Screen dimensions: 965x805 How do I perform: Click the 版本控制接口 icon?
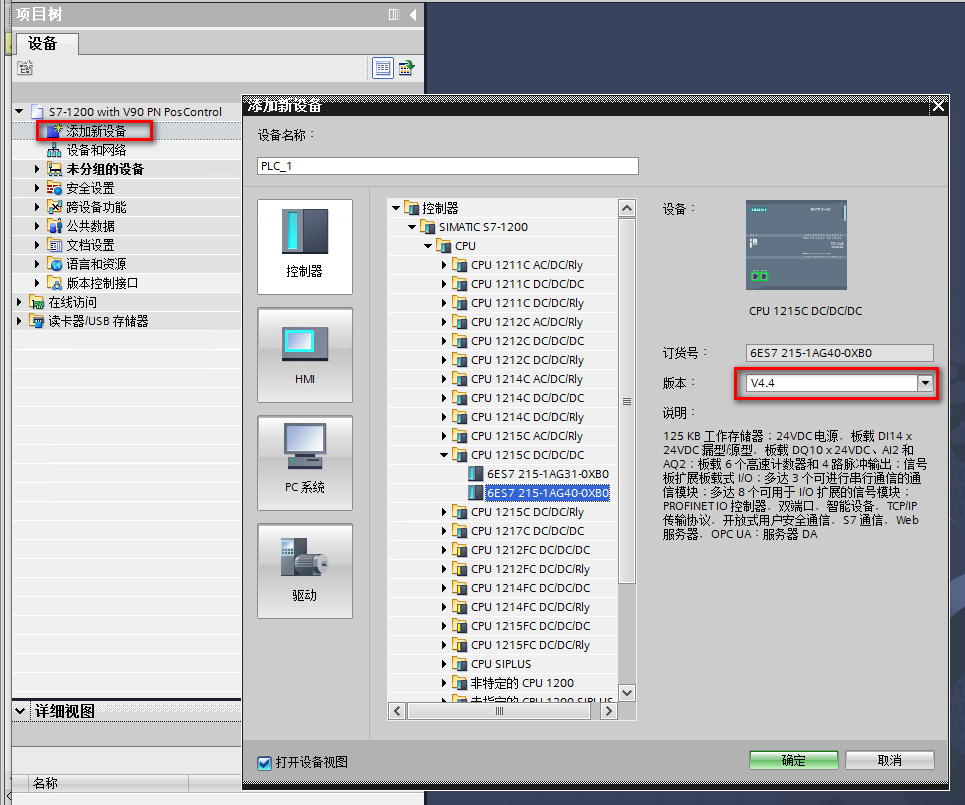click(x=55, y=283)
